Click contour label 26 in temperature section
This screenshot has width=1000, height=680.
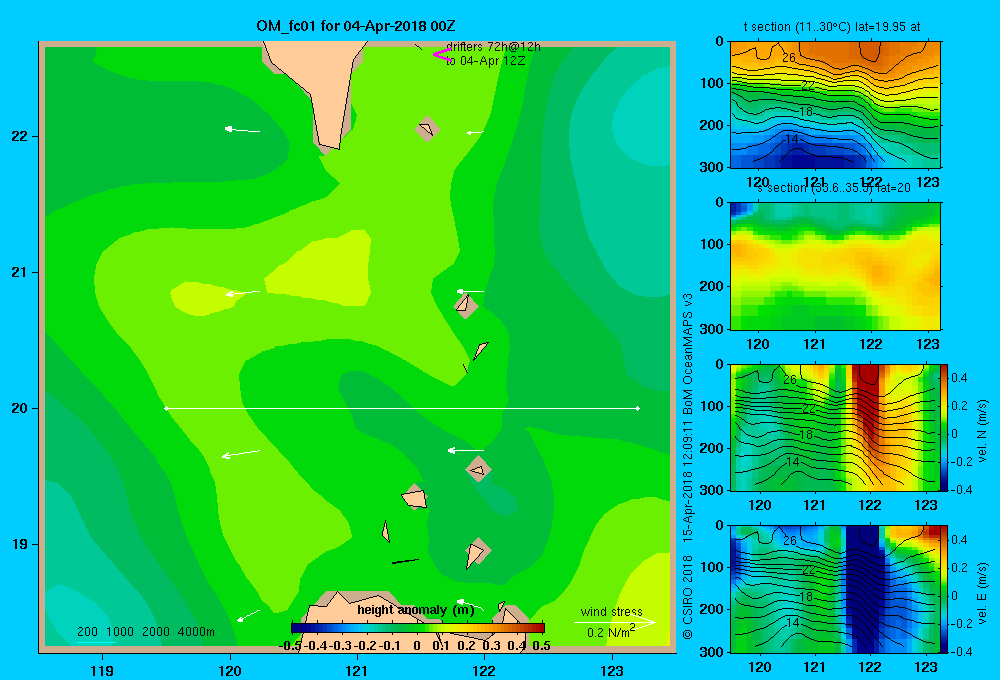[789, 57]
